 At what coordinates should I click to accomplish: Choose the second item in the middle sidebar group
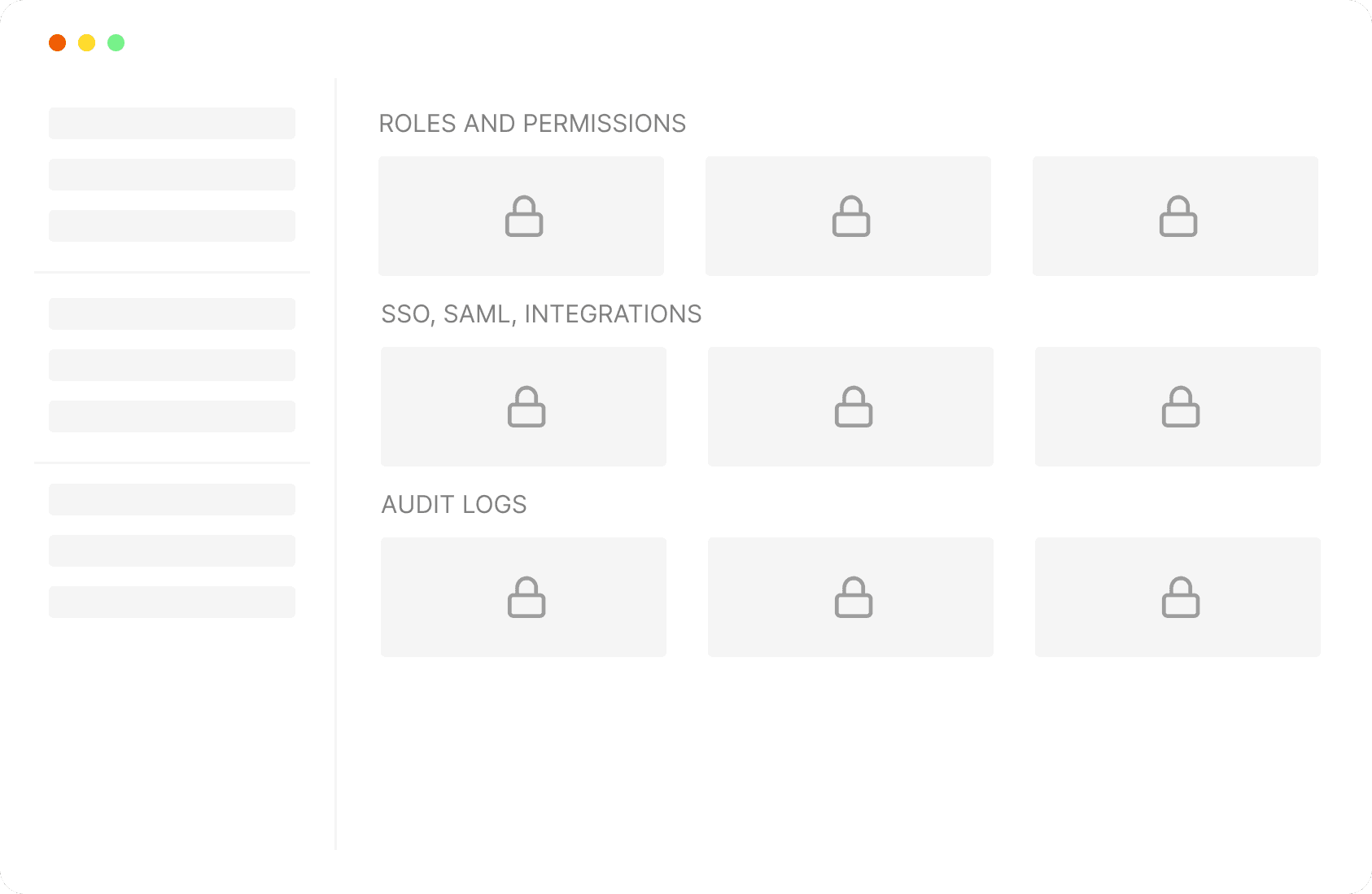[x=172, y=365]
